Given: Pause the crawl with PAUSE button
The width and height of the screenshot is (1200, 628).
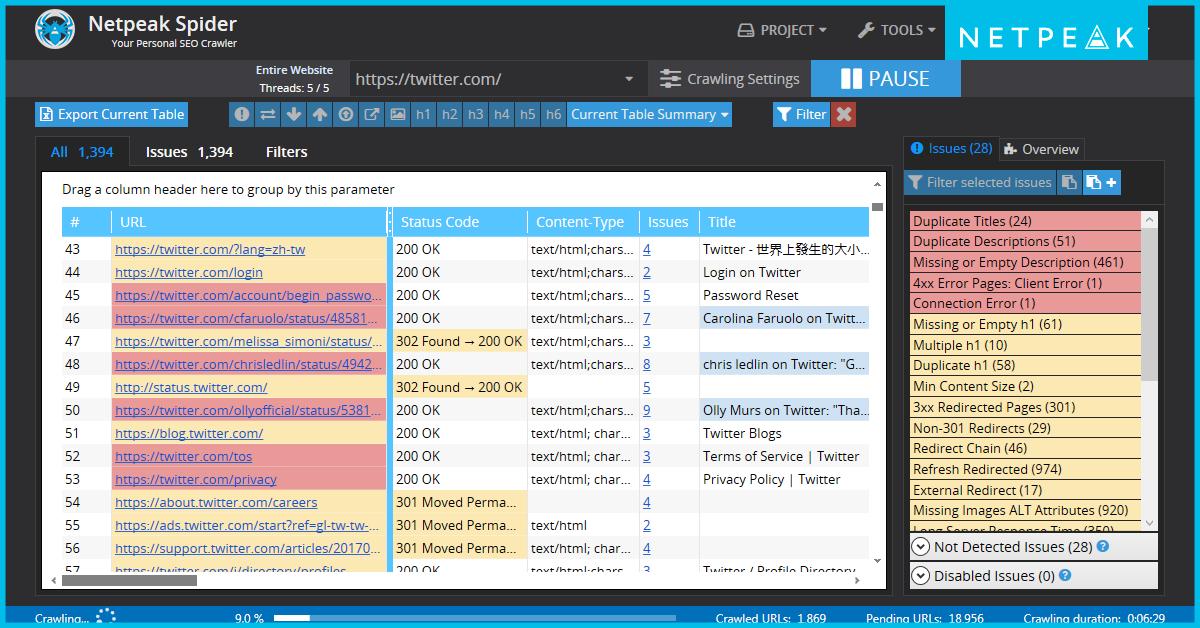Looking at the screenshot, I should (885, 79).
